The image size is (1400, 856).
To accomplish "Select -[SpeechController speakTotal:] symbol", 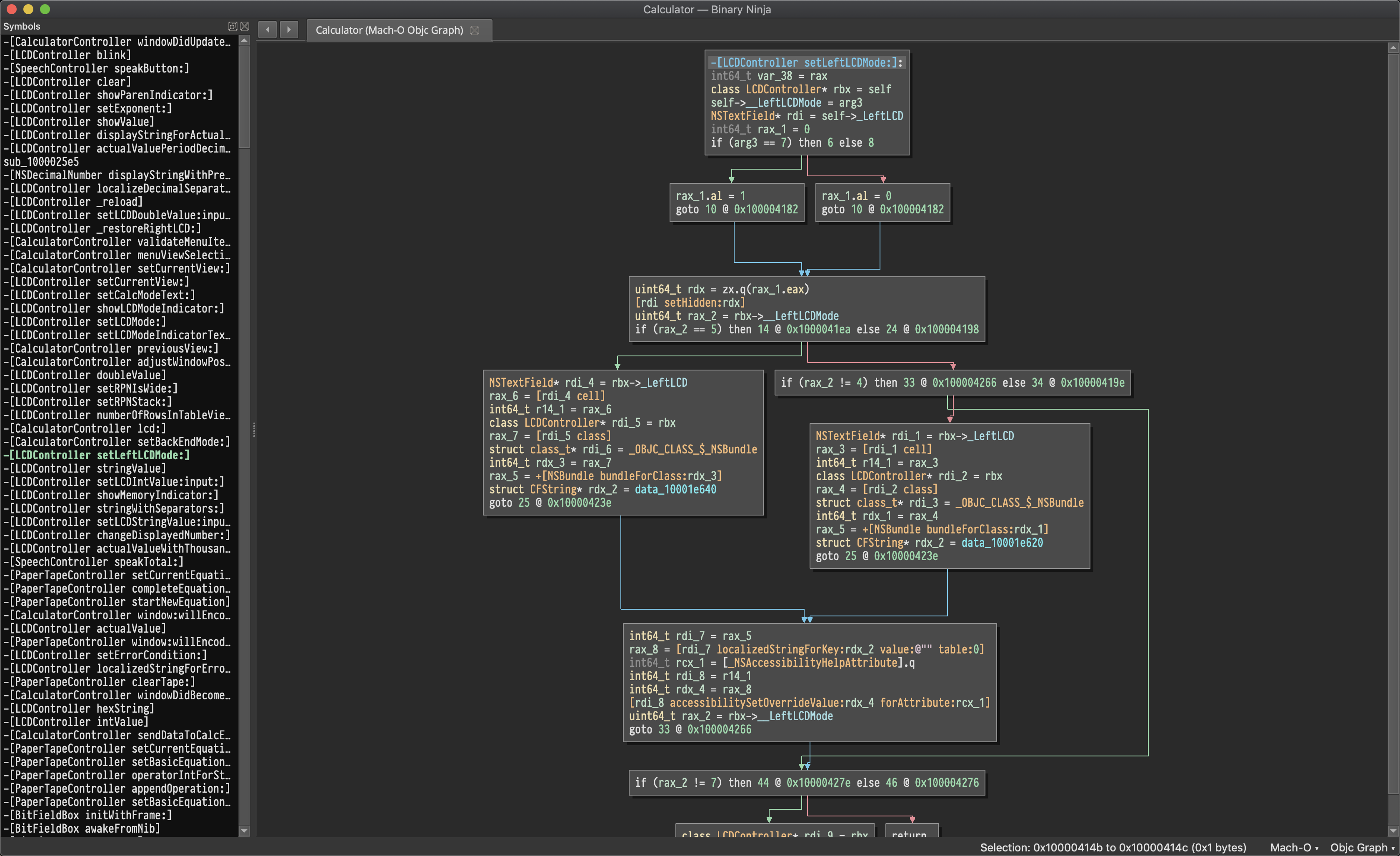I will [x=94, y=562].
